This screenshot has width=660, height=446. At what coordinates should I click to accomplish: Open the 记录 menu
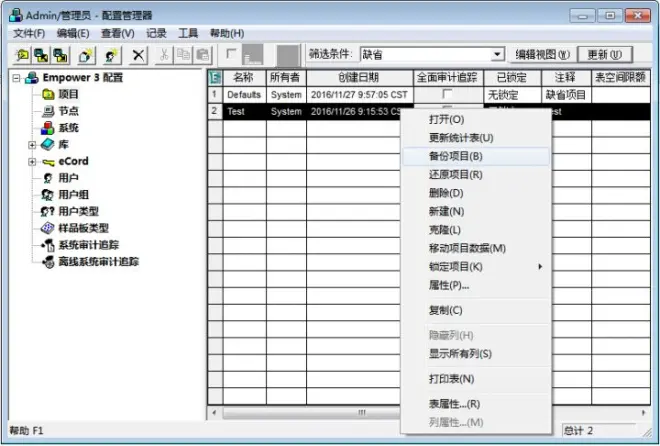click(156, 33)
